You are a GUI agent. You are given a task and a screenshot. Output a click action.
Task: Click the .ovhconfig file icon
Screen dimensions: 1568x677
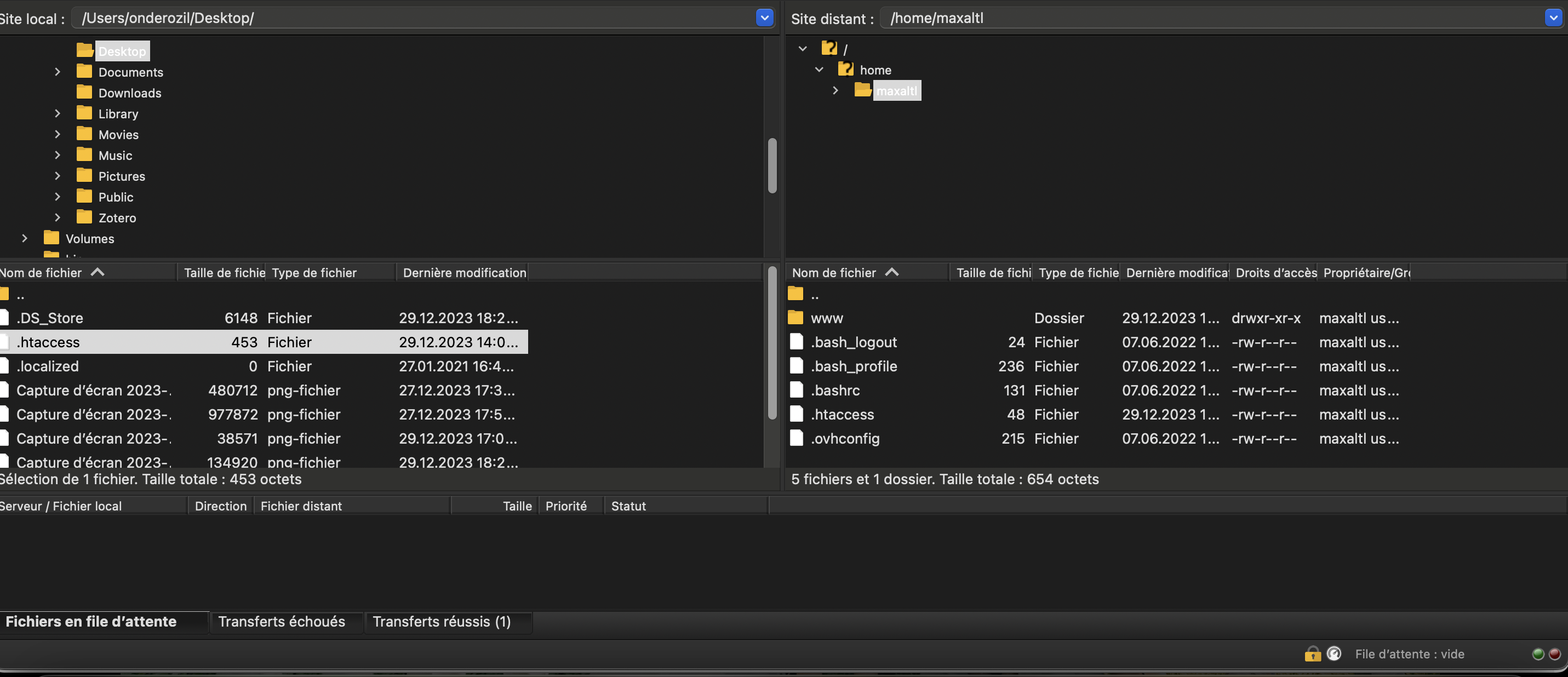coord(796,438)
